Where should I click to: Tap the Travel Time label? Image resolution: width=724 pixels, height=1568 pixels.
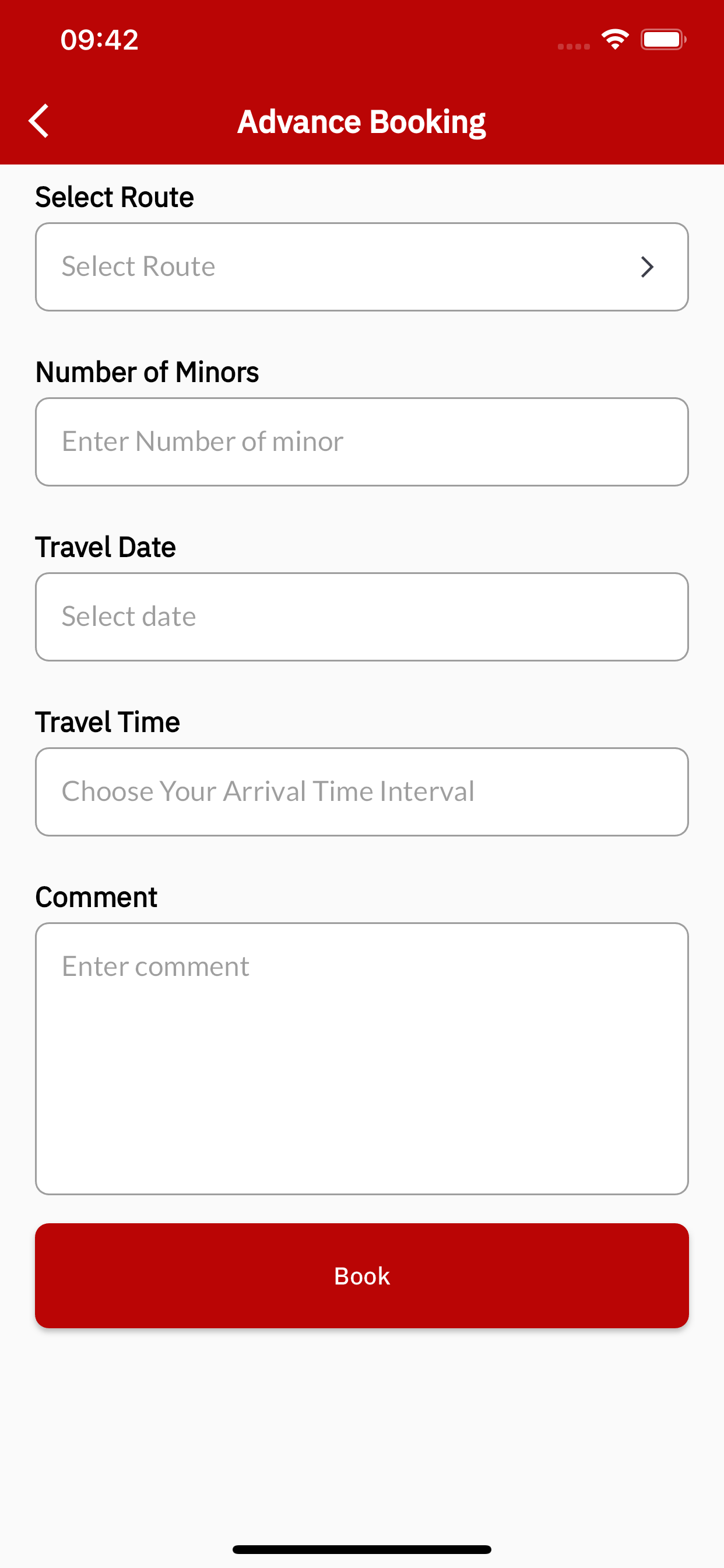pyautogui.click(x=107, y=722)
